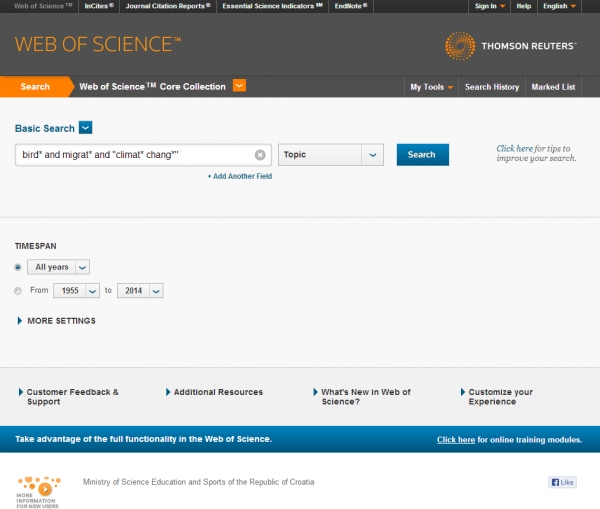Clear the search query with the X icon
Screen dimensions: 600x509
[x=260, y=155]
